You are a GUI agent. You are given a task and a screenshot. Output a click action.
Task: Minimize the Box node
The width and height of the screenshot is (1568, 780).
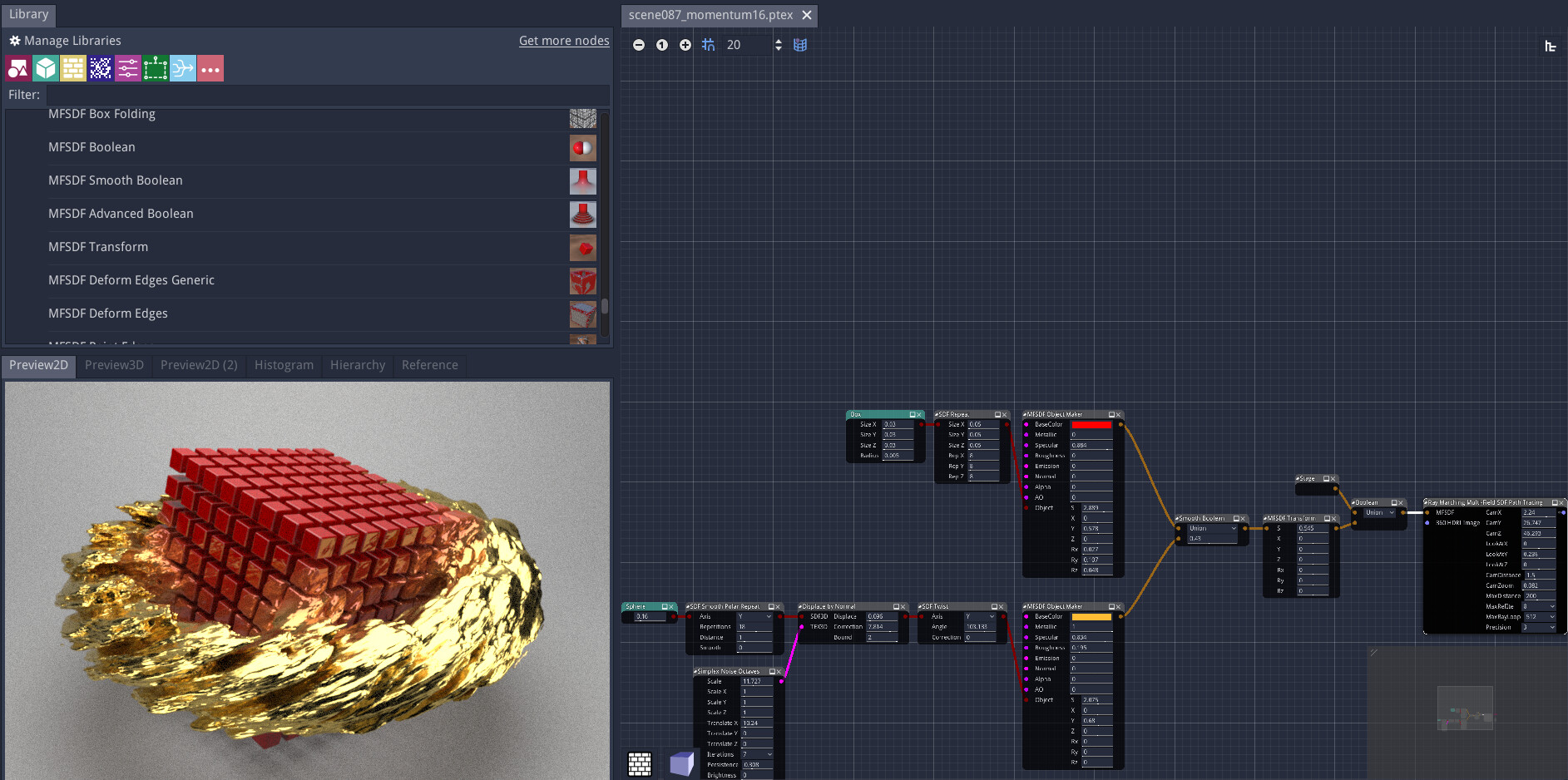[913, 414]
